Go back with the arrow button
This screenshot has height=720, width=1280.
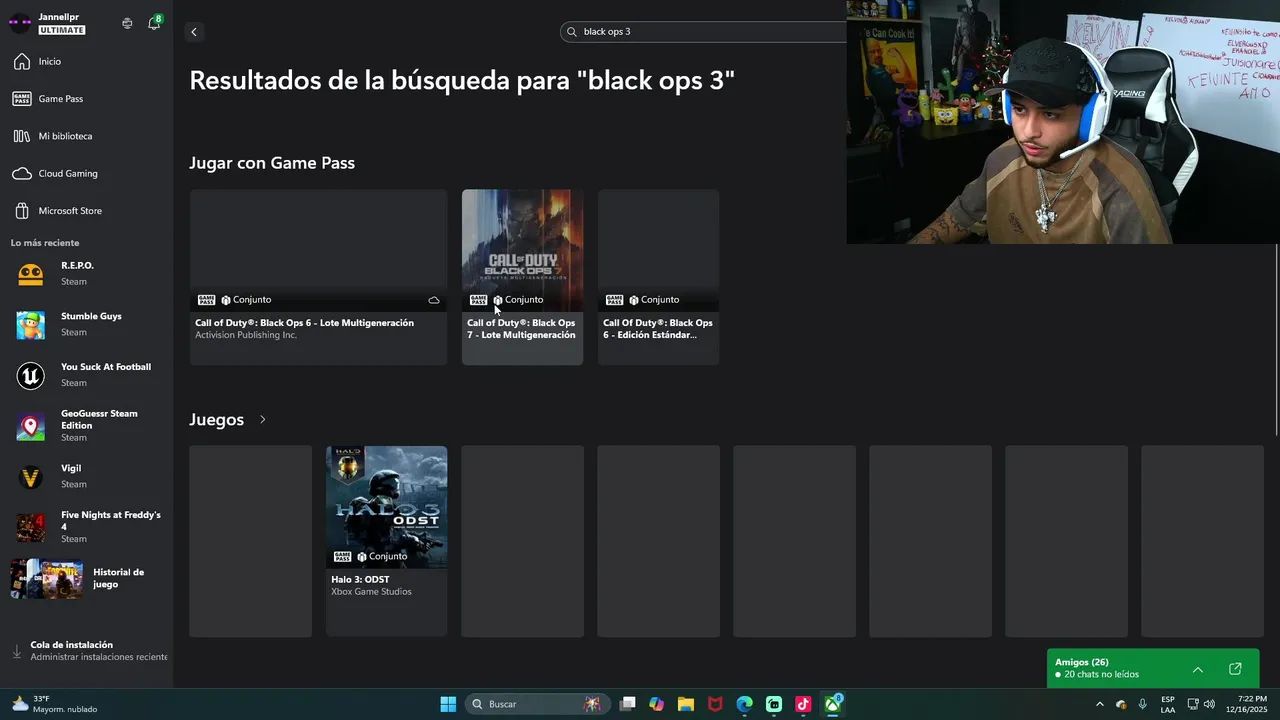194,32
